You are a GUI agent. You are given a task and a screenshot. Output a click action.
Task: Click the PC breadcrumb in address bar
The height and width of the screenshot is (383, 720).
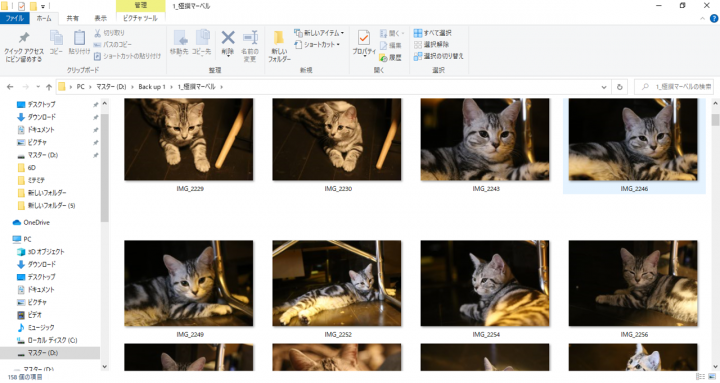[80, 87]
